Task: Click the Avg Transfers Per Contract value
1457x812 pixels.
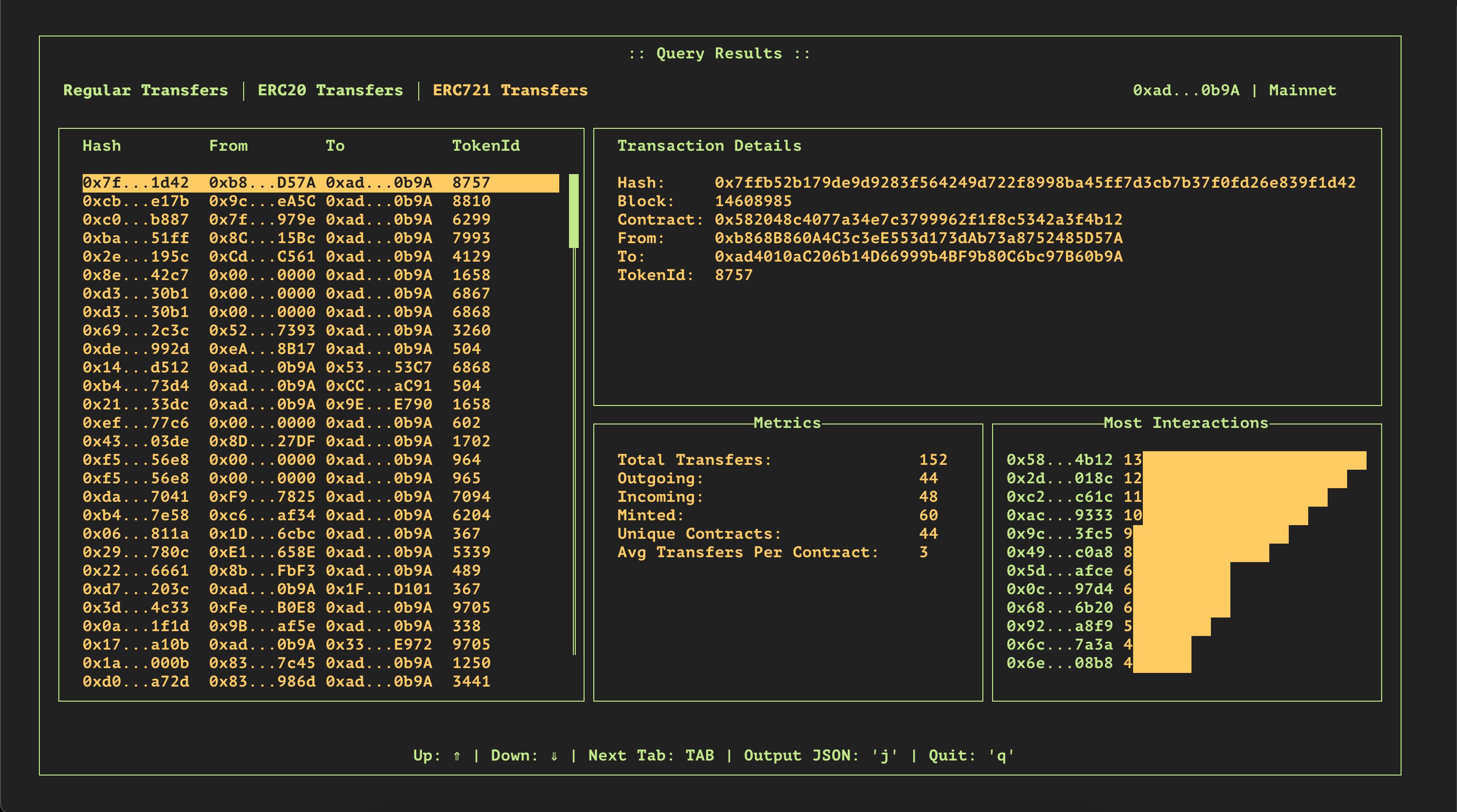Action: [x=924, y=552]
